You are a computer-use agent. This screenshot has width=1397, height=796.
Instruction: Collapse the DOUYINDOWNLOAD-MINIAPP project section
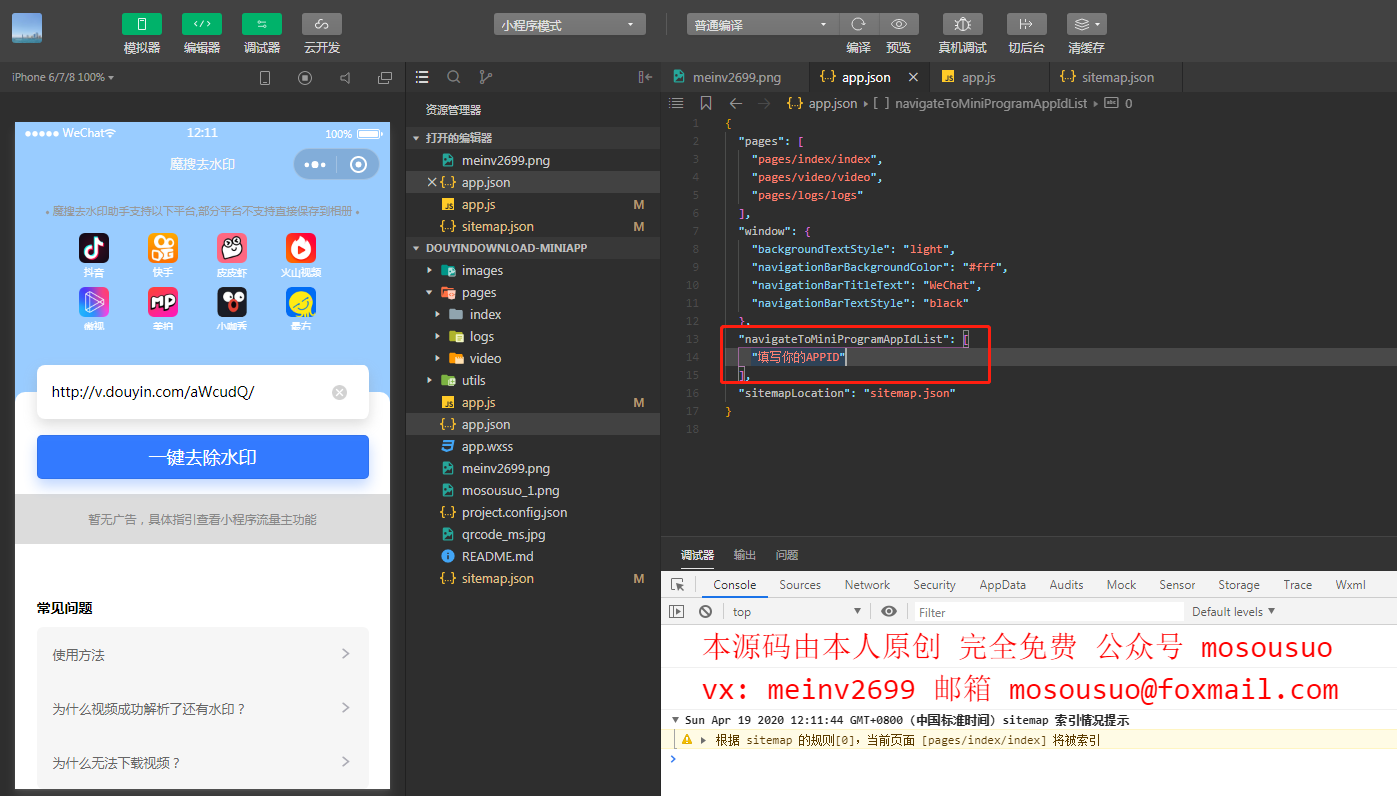pyautogui.click(x=533, y=248)
